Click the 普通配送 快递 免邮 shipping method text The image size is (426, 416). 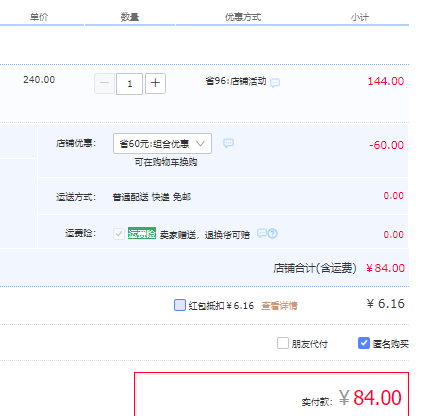point(152,197)
